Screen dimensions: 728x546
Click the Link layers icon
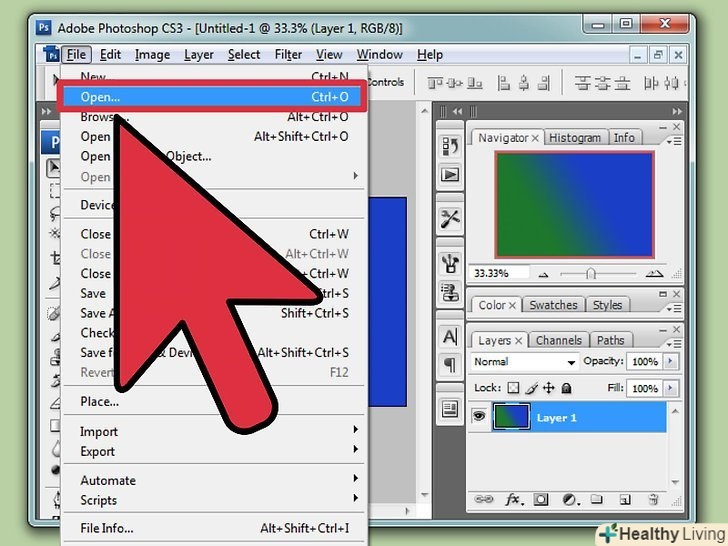[x=483, y=500]
